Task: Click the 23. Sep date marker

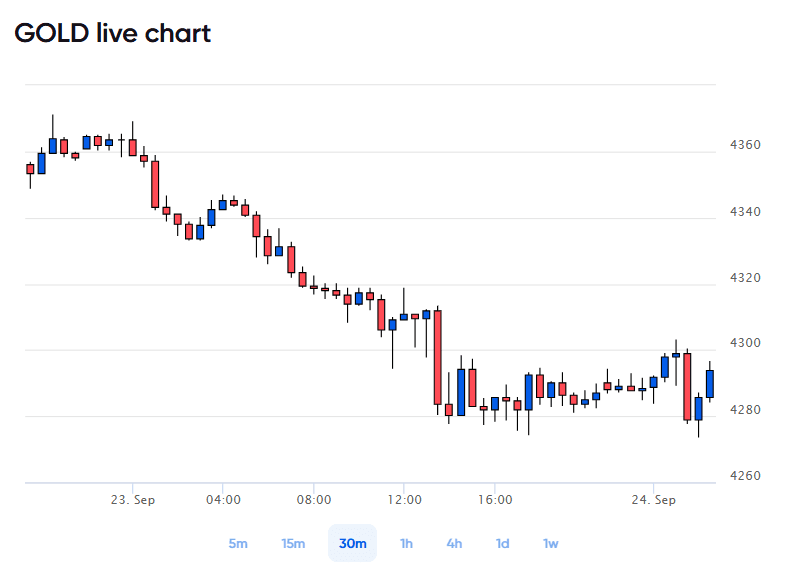Action: pos(133,500)
